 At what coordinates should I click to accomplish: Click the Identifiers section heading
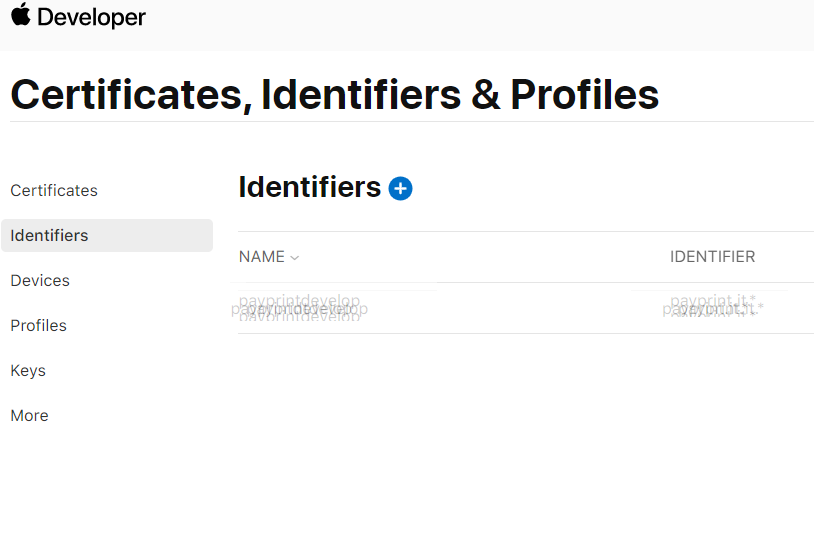(x=310, y=187)
